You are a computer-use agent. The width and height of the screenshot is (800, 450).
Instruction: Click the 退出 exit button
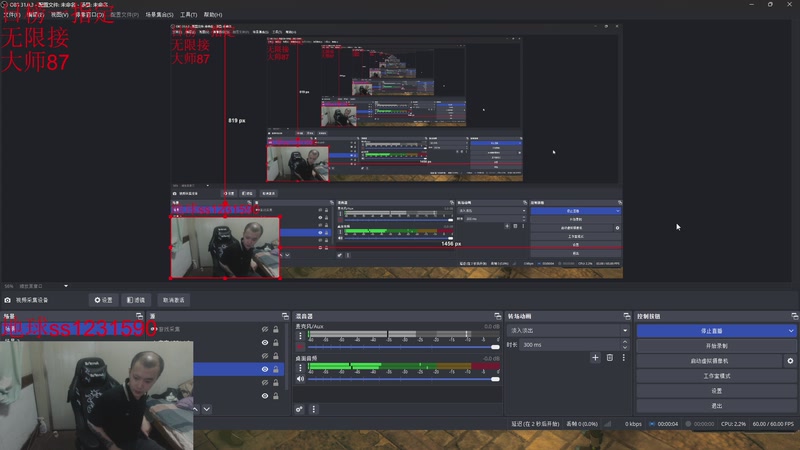716,406
